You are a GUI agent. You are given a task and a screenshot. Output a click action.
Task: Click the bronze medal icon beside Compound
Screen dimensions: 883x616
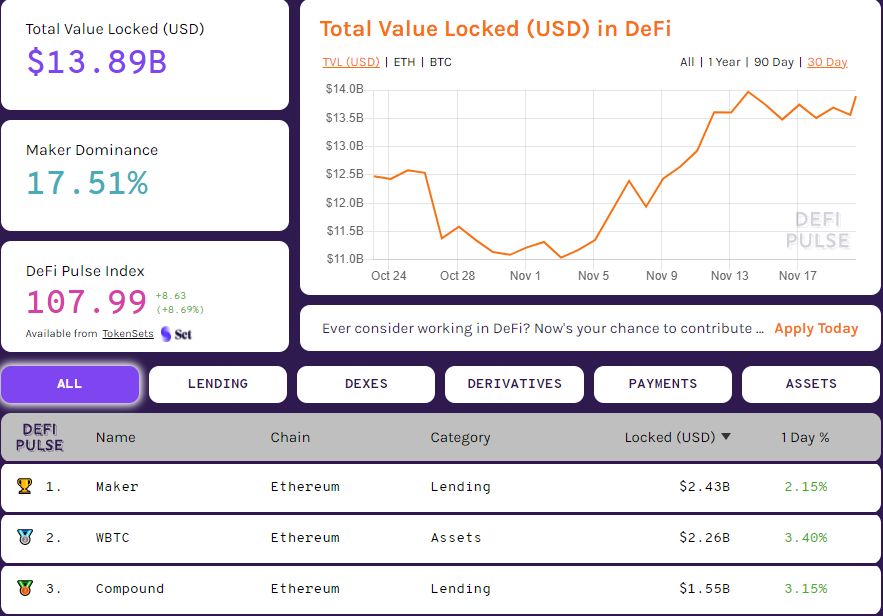point(22,588)
